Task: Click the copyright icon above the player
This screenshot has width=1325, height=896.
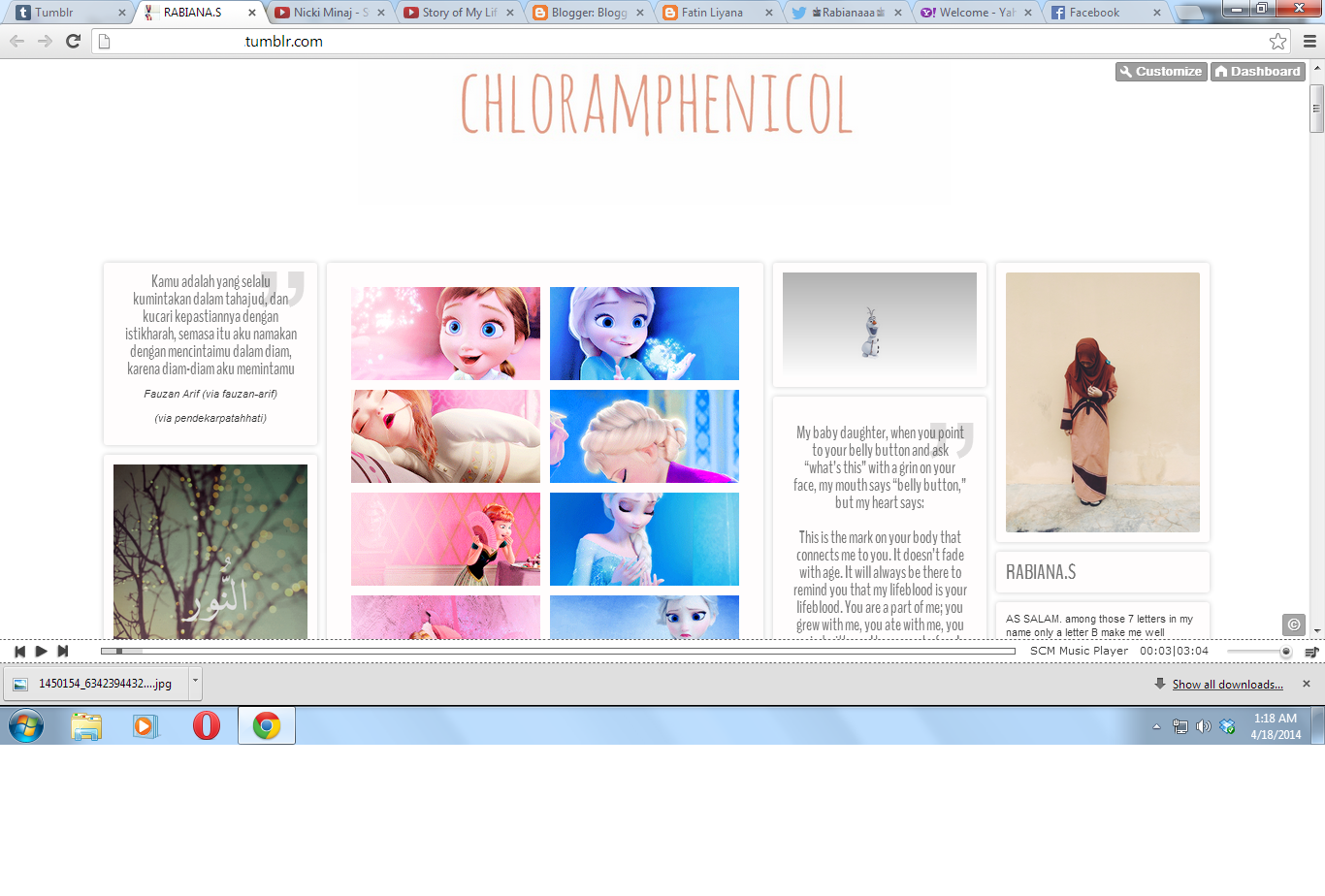Action: click(x=1294, y=624)
